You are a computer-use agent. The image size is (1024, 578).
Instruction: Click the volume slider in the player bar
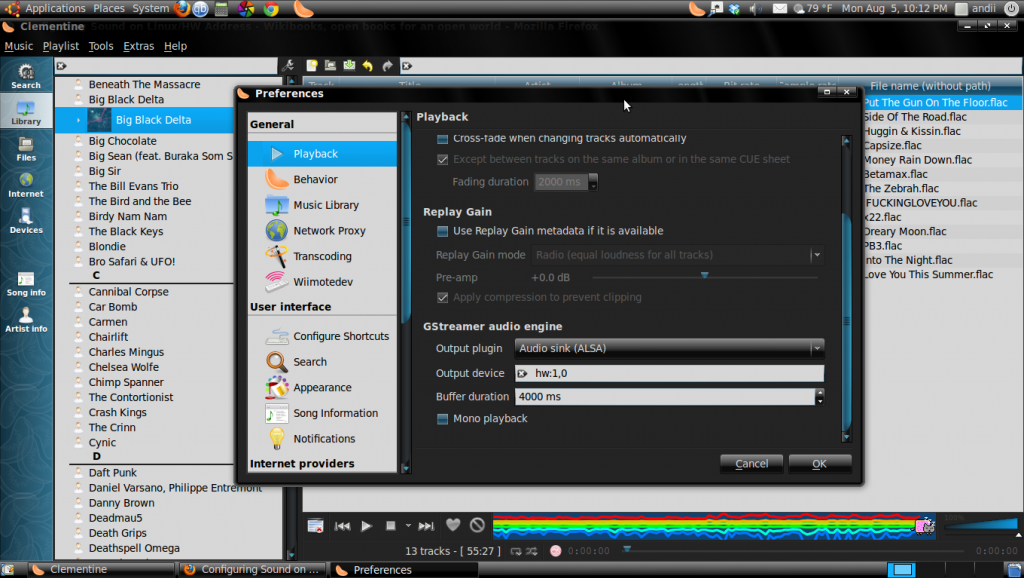pos(980,525)
